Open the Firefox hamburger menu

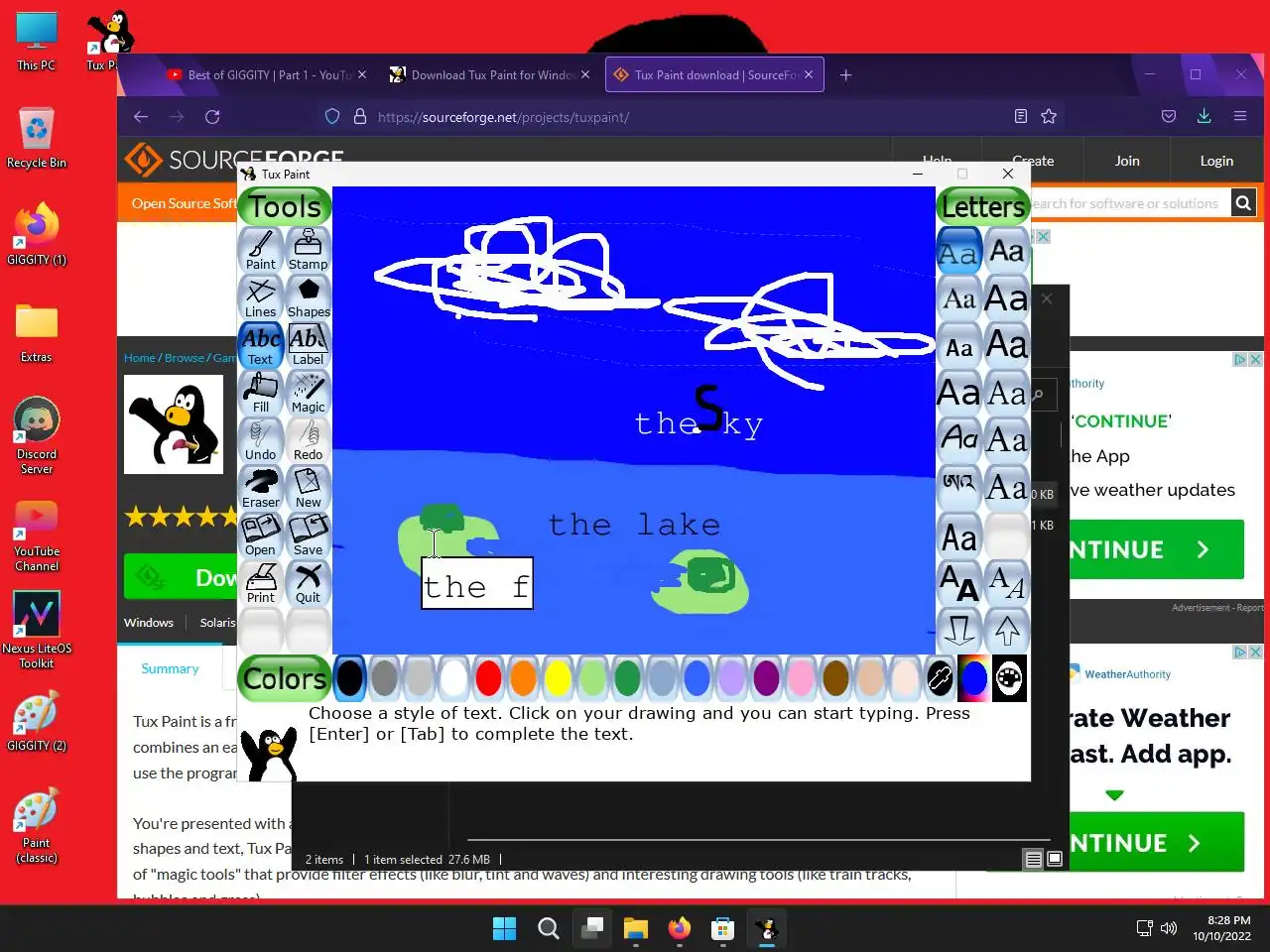(x=1239, y=117)
